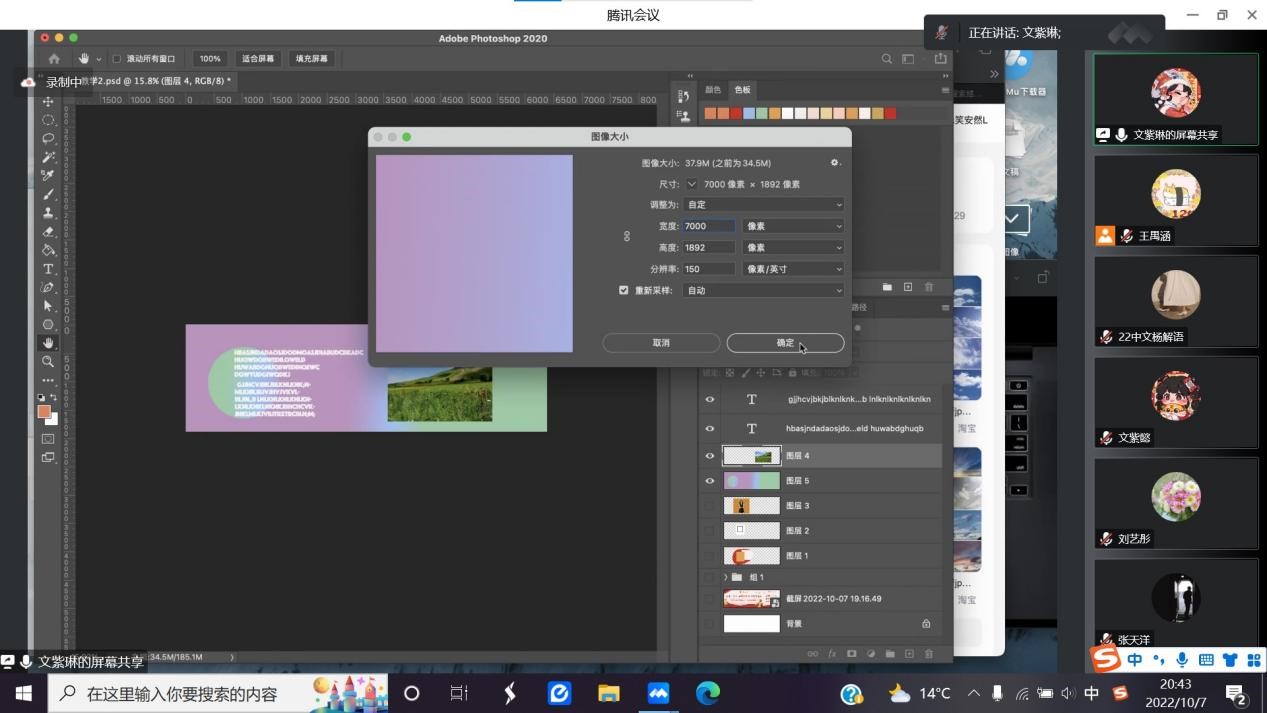This screenshot has height=713, width=1267.
Task: Select the Horizontal Type tool
Action: (48, 269)
